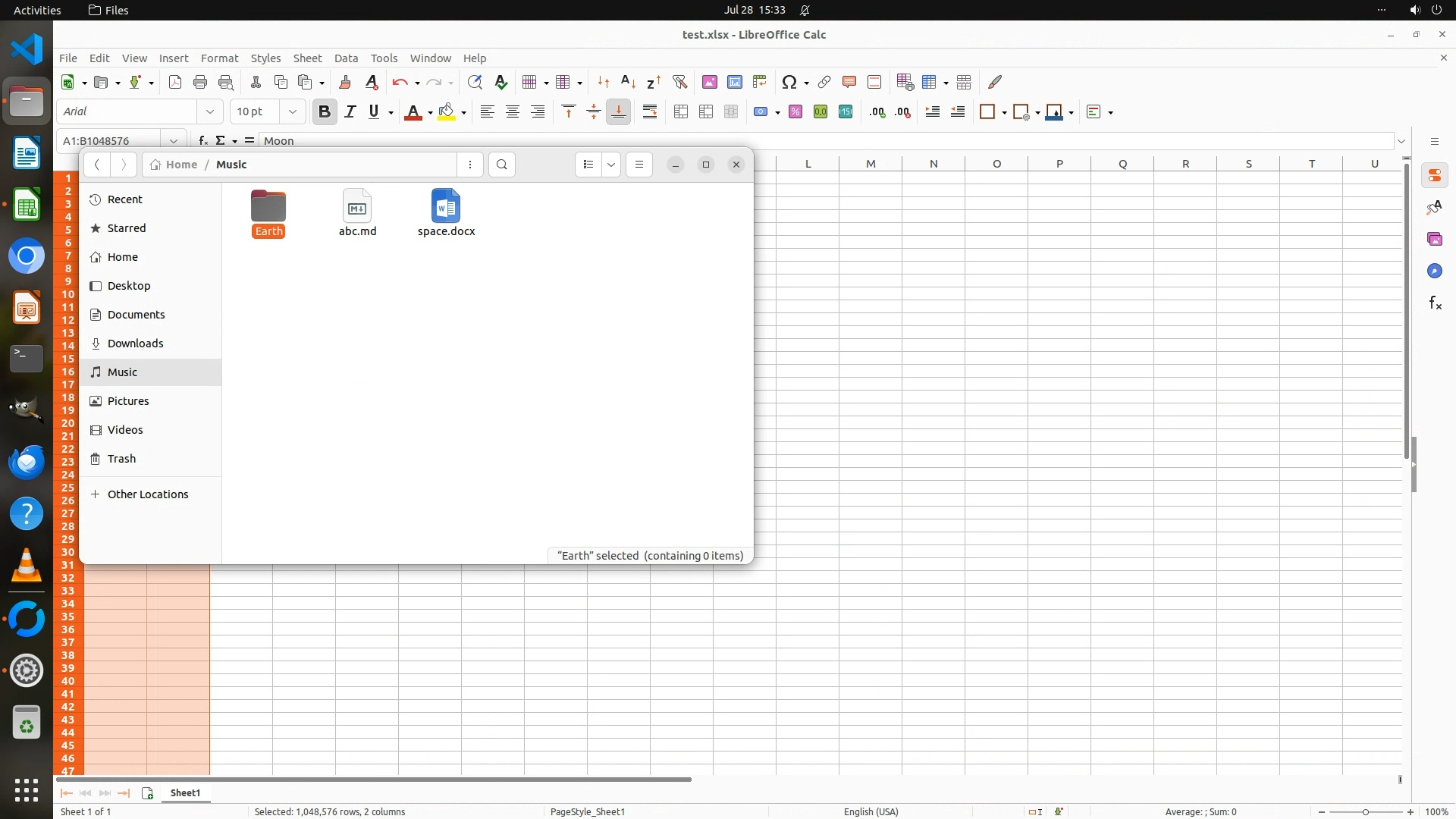1456x819 pixels.
Task: Click the Merge and Center Cells icon
Action: click(x=681, y=112)
